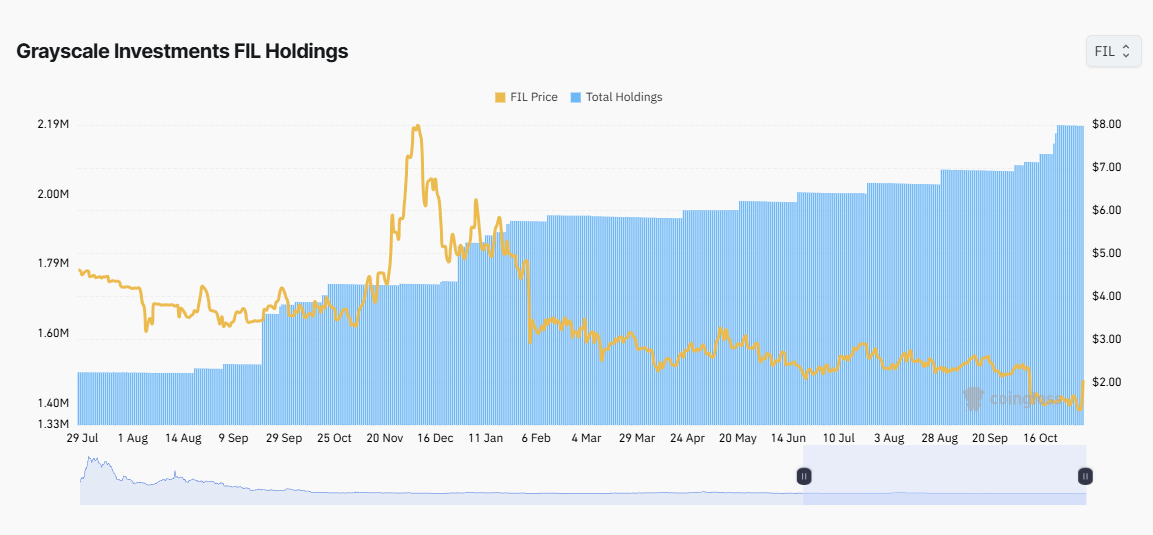Click the early price spike in overview navigator
The height and width of the screenshot is (535, 1153).
94,463
